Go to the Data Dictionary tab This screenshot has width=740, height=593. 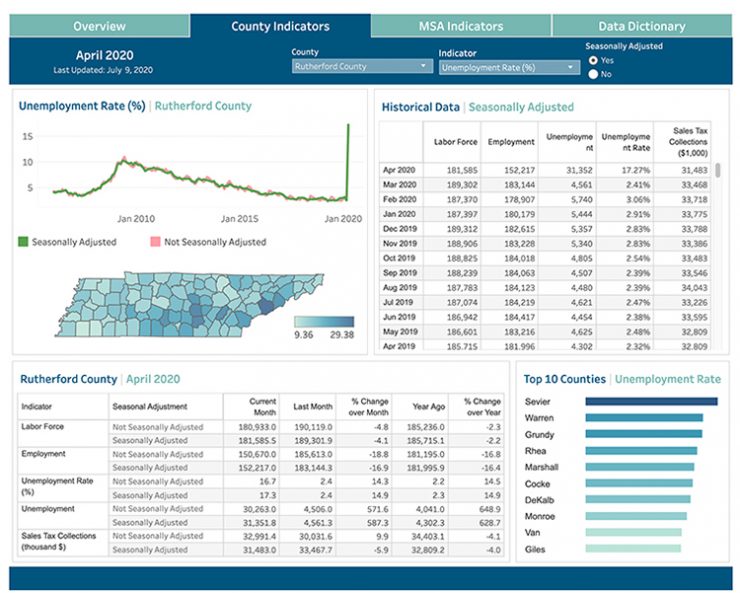(641, 26)
